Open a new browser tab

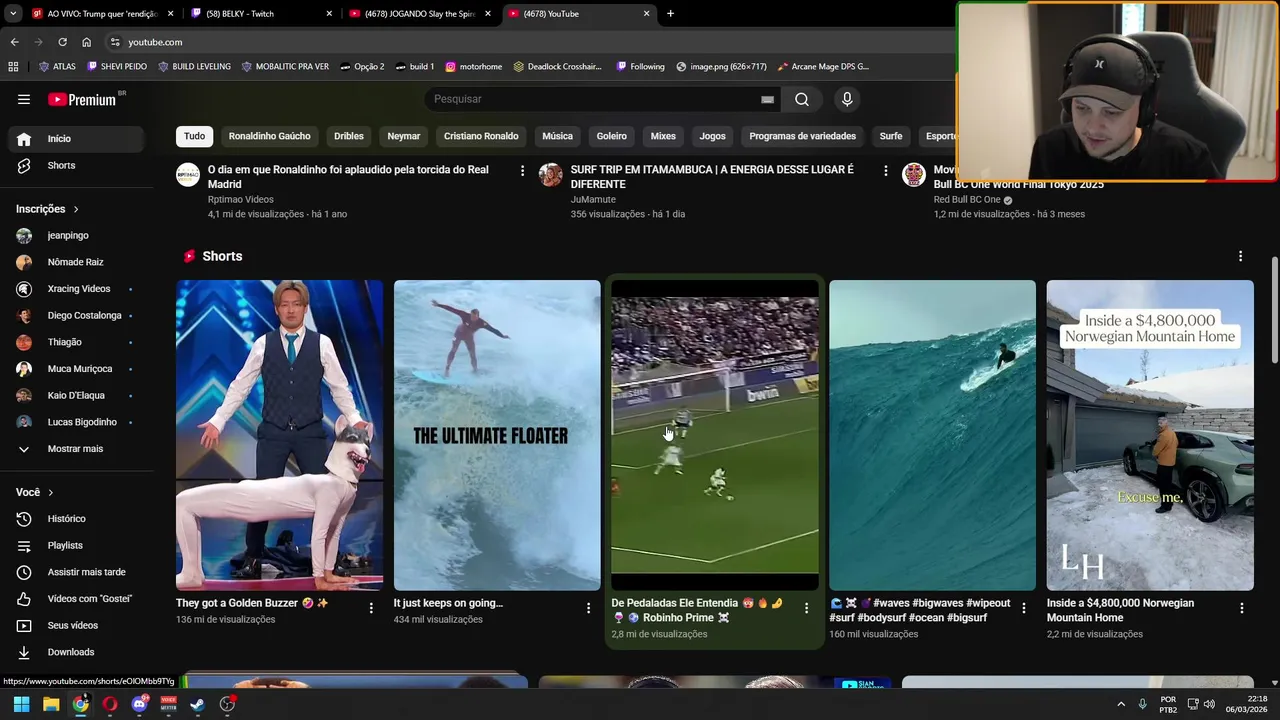click(x=670, y=14)
